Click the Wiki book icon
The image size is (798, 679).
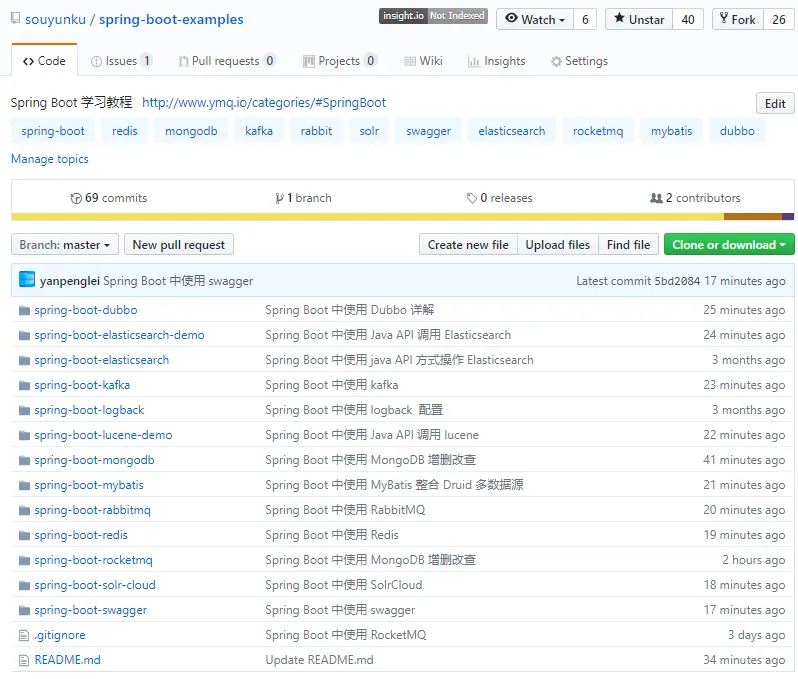[410, 62]
